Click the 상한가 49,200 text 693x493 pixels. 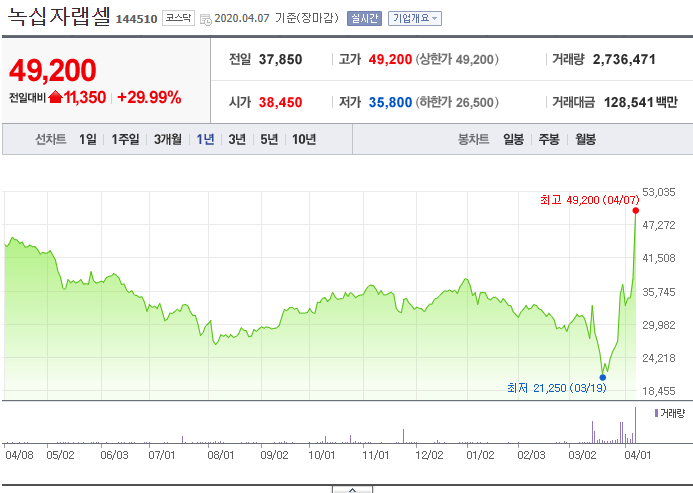pos(457,59)
